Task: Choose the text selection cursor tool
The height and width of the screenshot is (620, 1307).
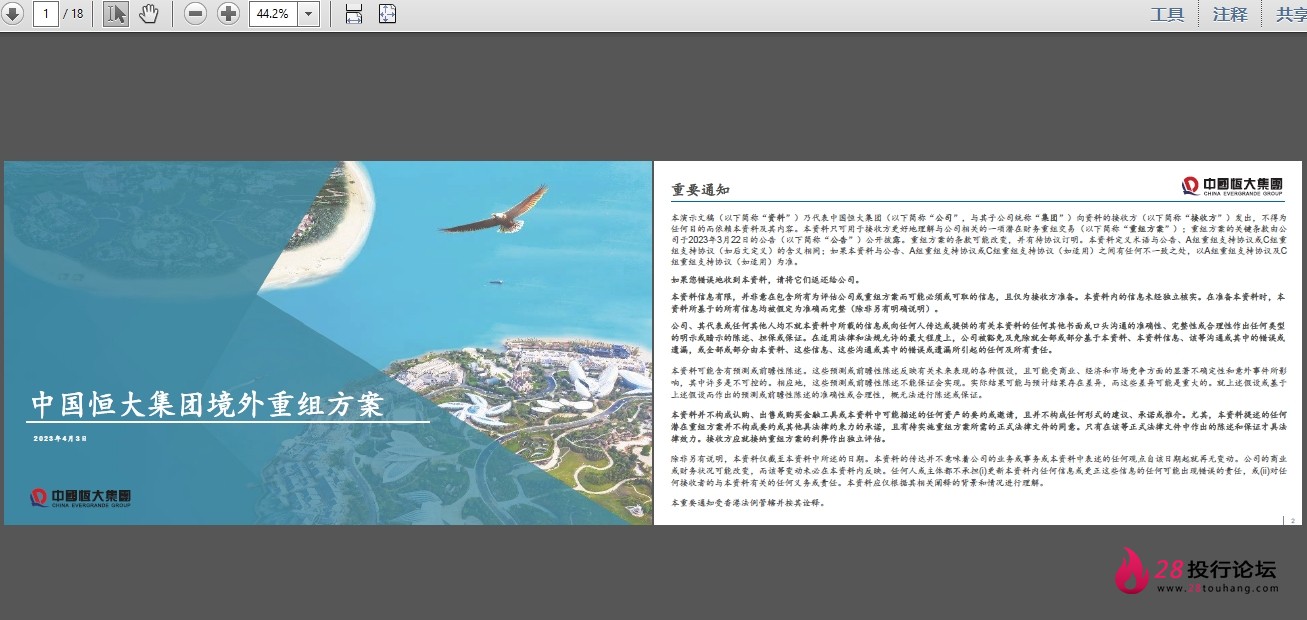Action: 115,14
